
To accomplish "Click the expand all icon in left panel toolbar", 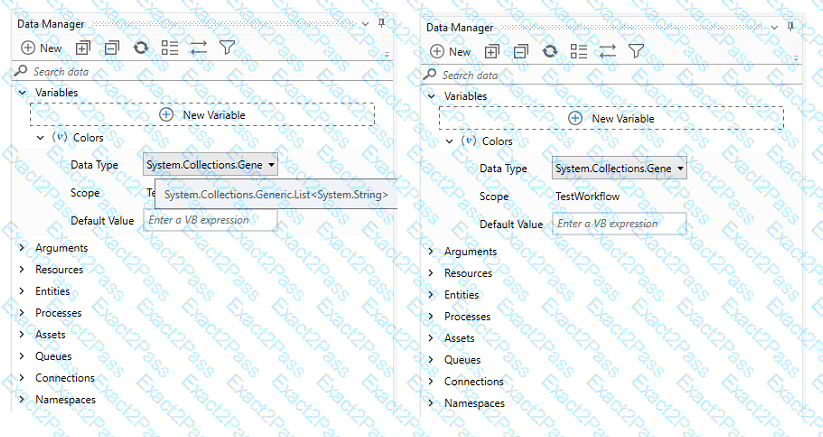I will point(82,47).
